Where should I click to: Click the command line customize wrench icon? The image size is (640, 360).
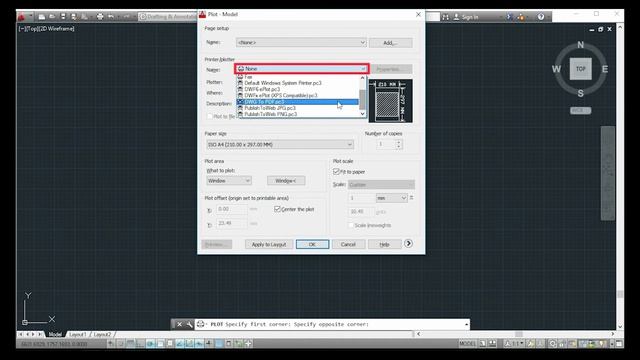pyautogui.click(x=189, y=324)
